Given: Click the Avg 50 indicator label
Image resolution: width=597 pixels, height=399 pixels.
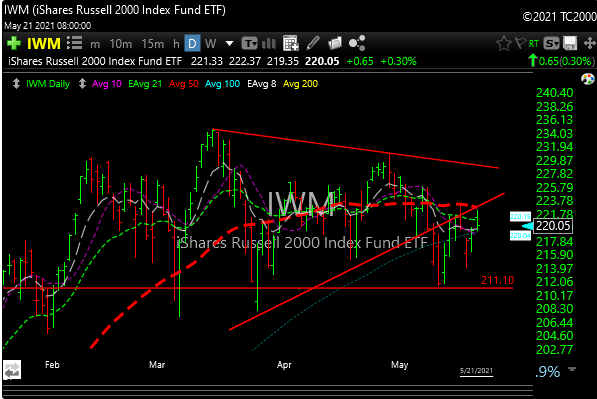Looking at the screenshot, I should 184,84.
